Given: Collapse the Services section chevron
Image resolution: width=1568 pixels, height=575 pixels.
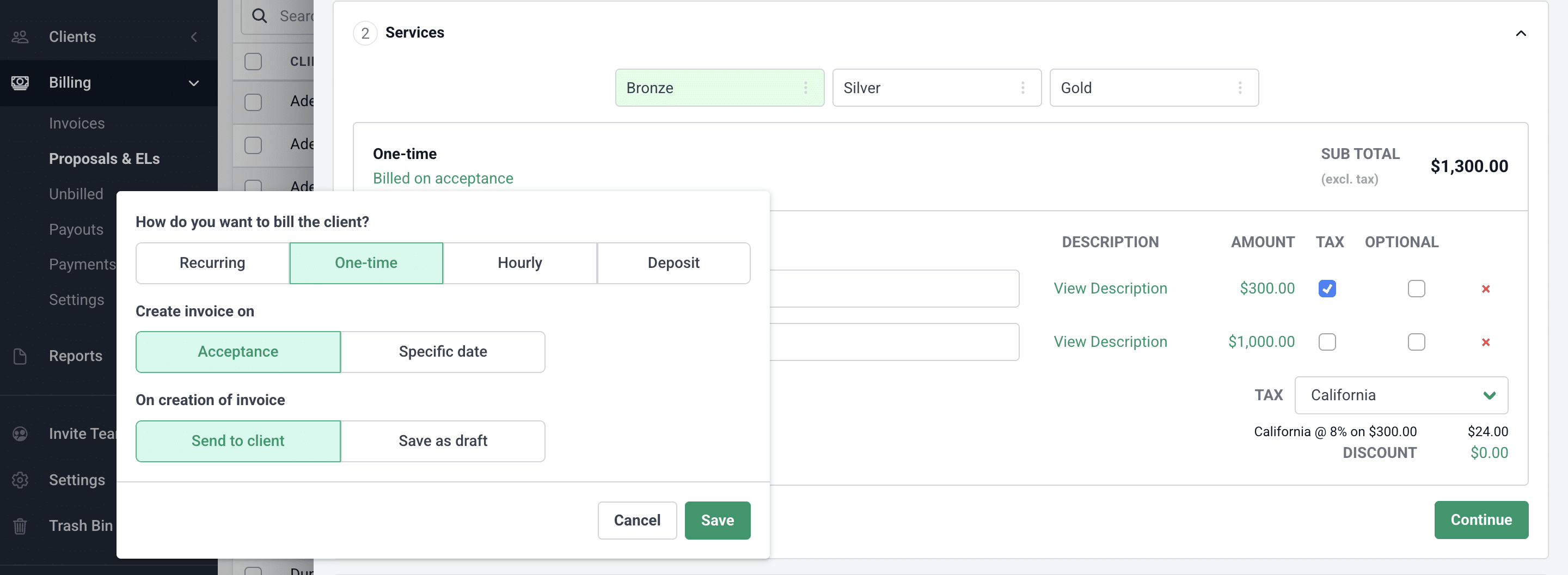Looking at the screenshot, I should (1521, 33).
